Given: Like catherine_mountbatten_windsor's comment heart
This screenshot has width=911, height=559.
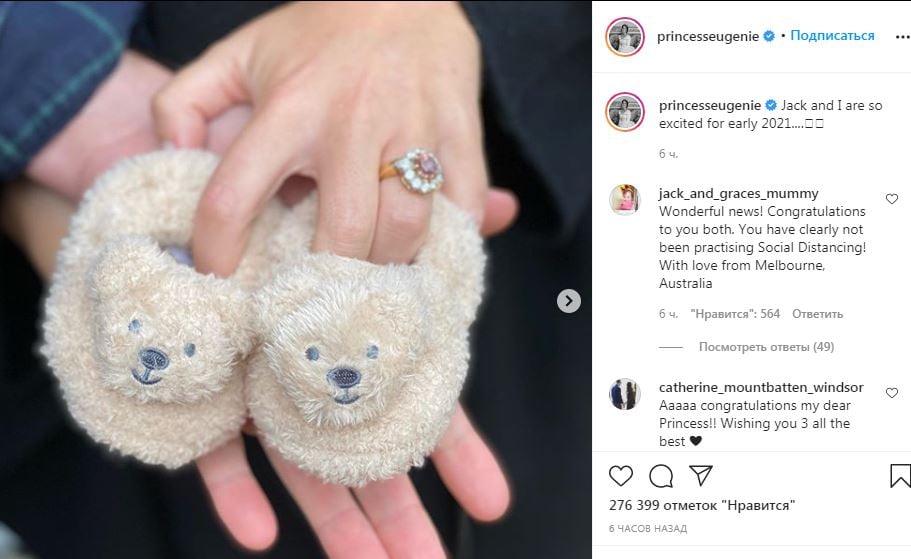Looking at the screenshot, I should pos(892,393).
